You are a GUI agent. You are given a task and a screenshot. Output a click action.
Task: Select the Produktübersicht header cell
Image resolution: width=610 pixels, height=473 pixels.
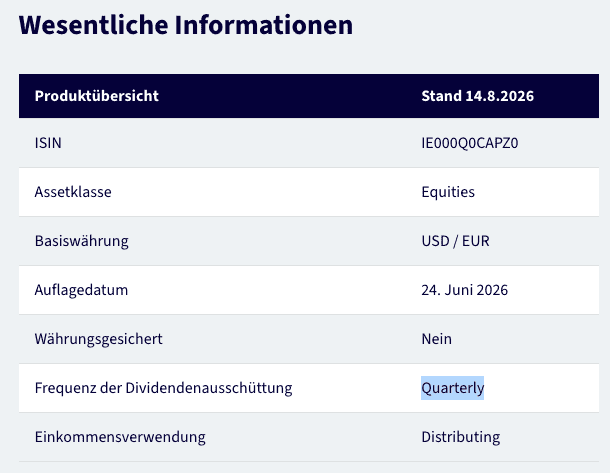pyautogui.click(x=96, y=96)
